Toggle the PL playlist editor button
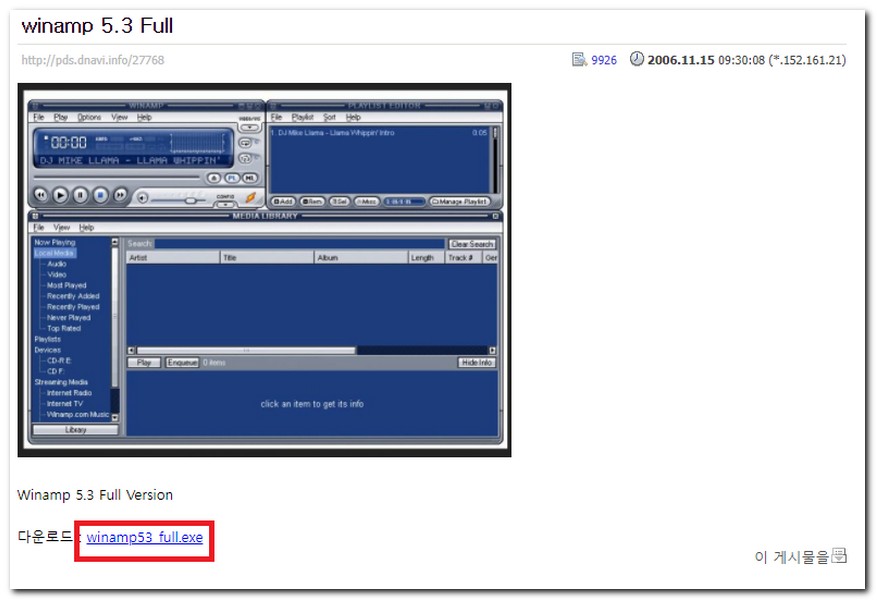The width and height of the screenshot is (877, 600). [x=231, y=178]
